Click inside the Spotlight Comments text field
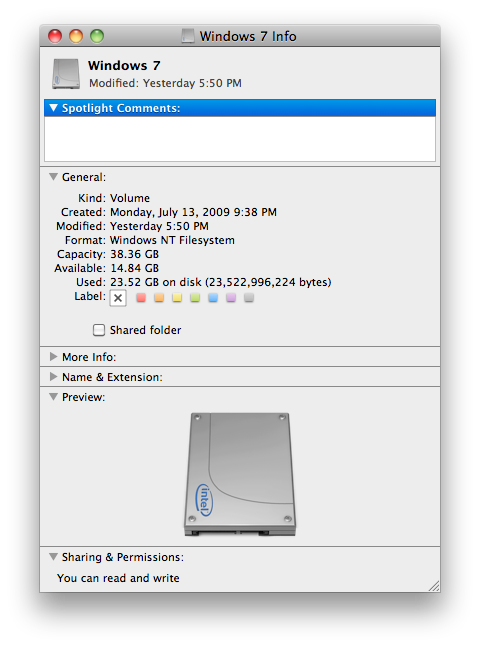 [240, 139]
